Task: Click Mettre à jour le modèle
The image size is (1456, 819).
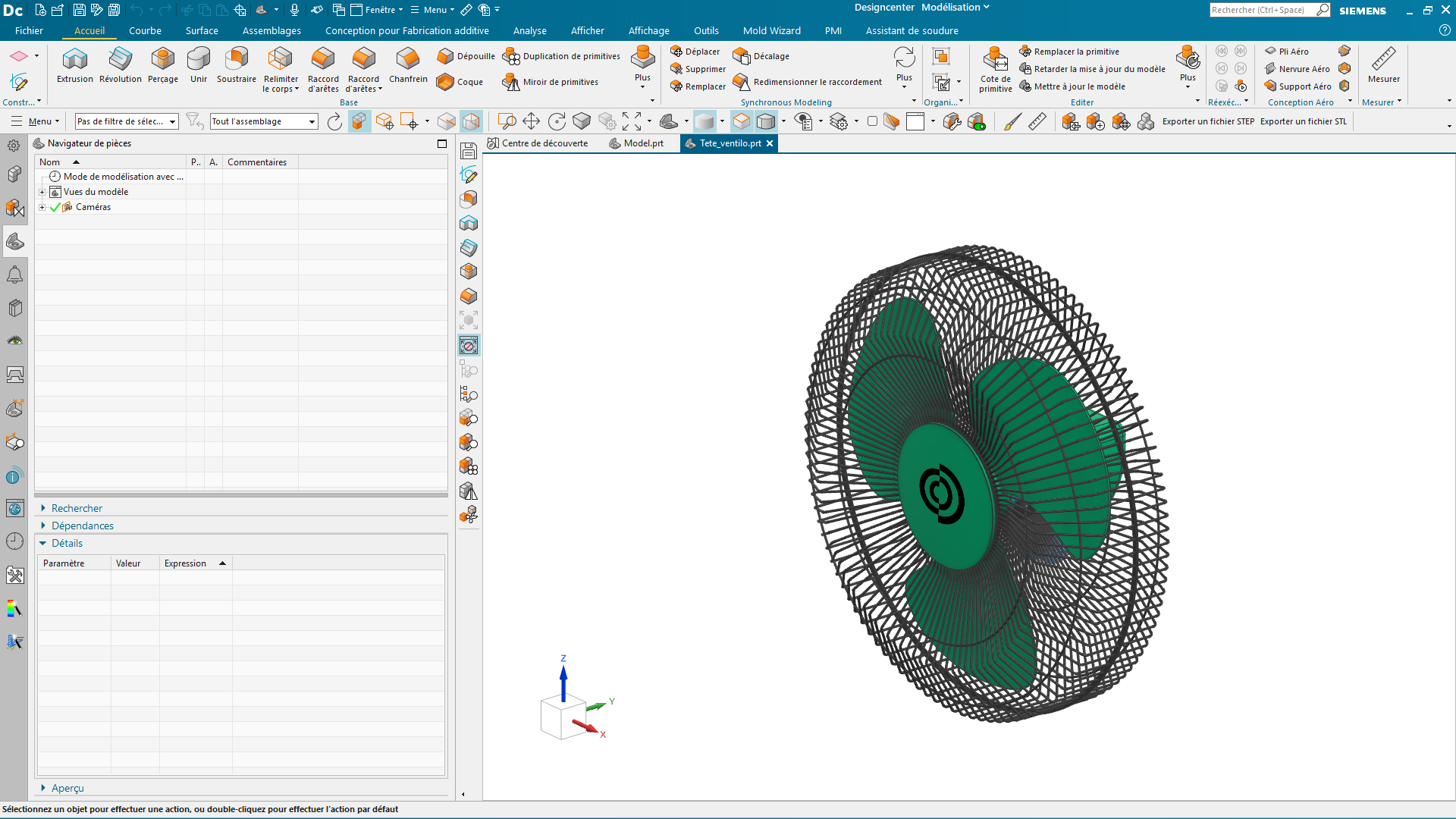Action: click(1072, 86)
